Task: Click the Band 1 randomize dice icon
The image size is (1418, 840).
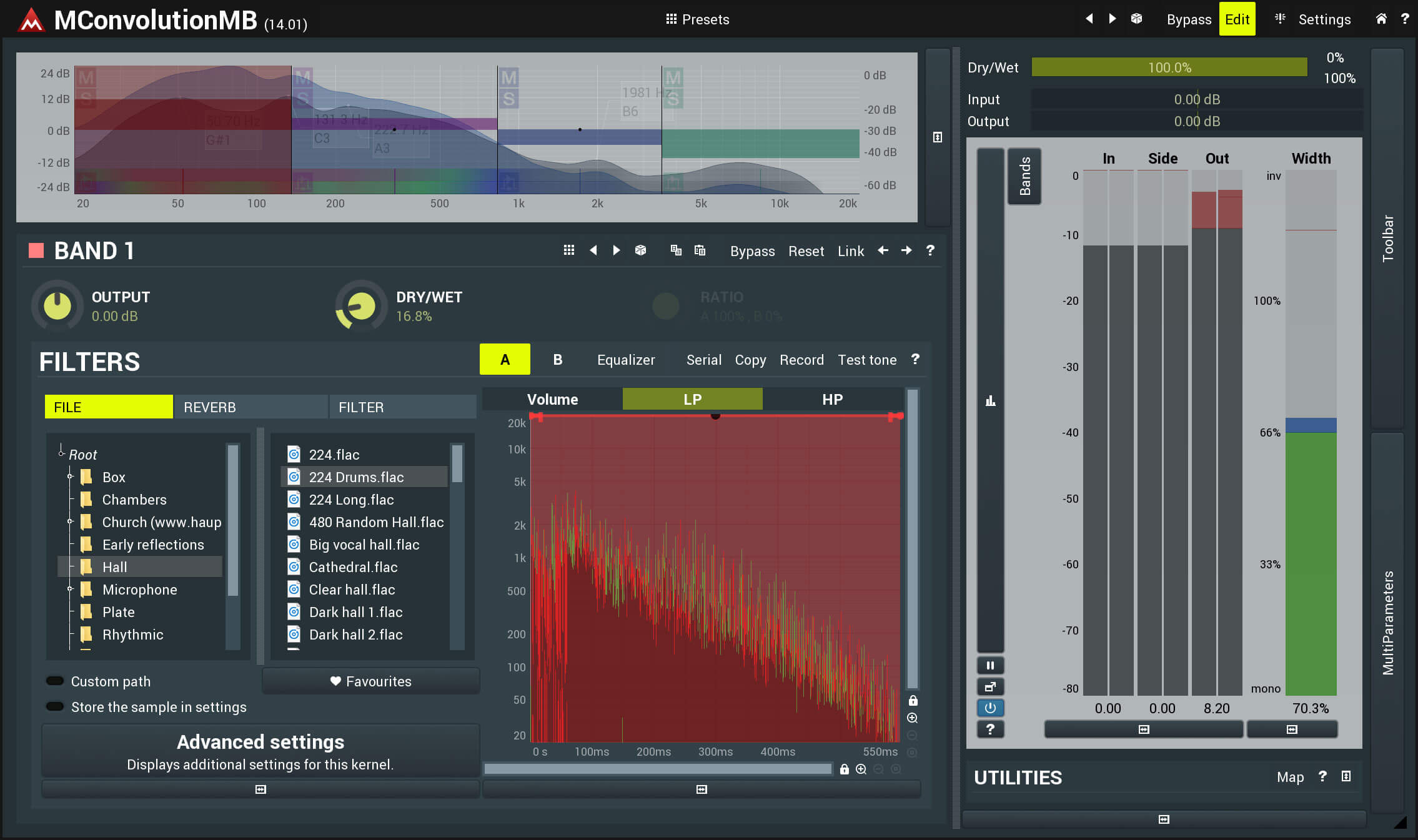Action: (x=640, y=250)
